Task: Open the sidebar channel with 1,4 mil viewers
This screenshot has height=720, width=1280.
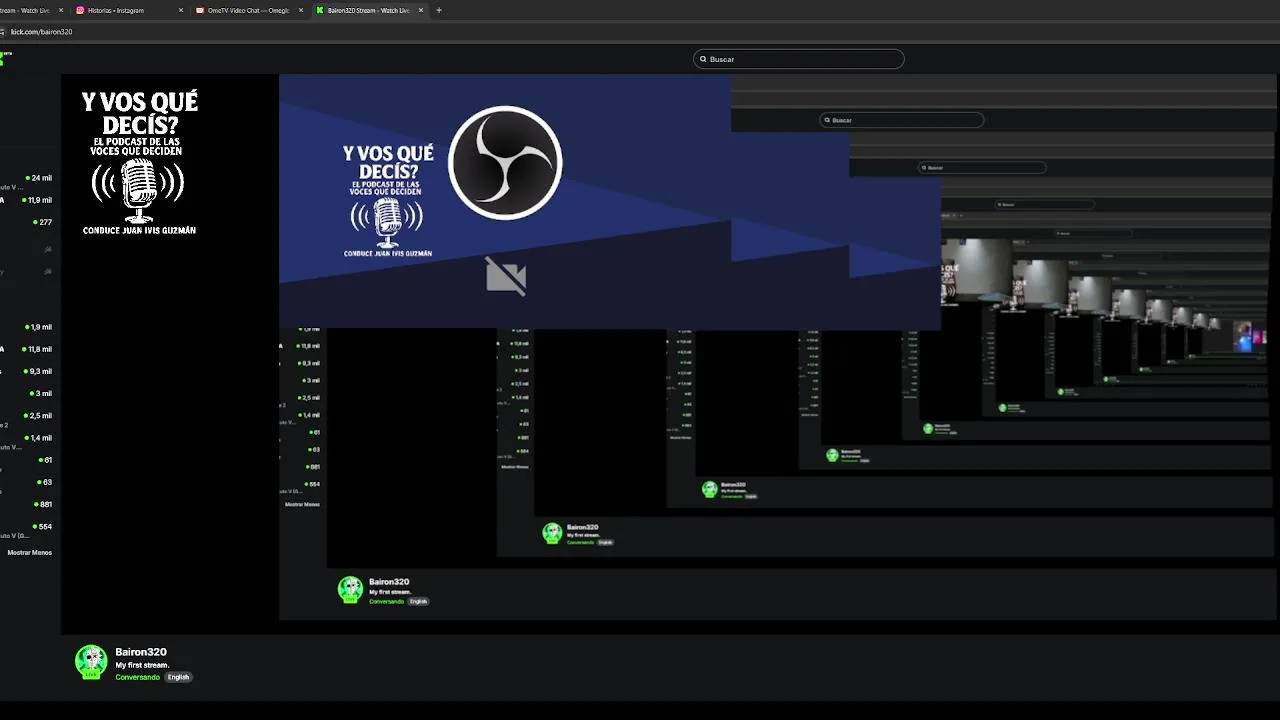Action: click(27, 438)
